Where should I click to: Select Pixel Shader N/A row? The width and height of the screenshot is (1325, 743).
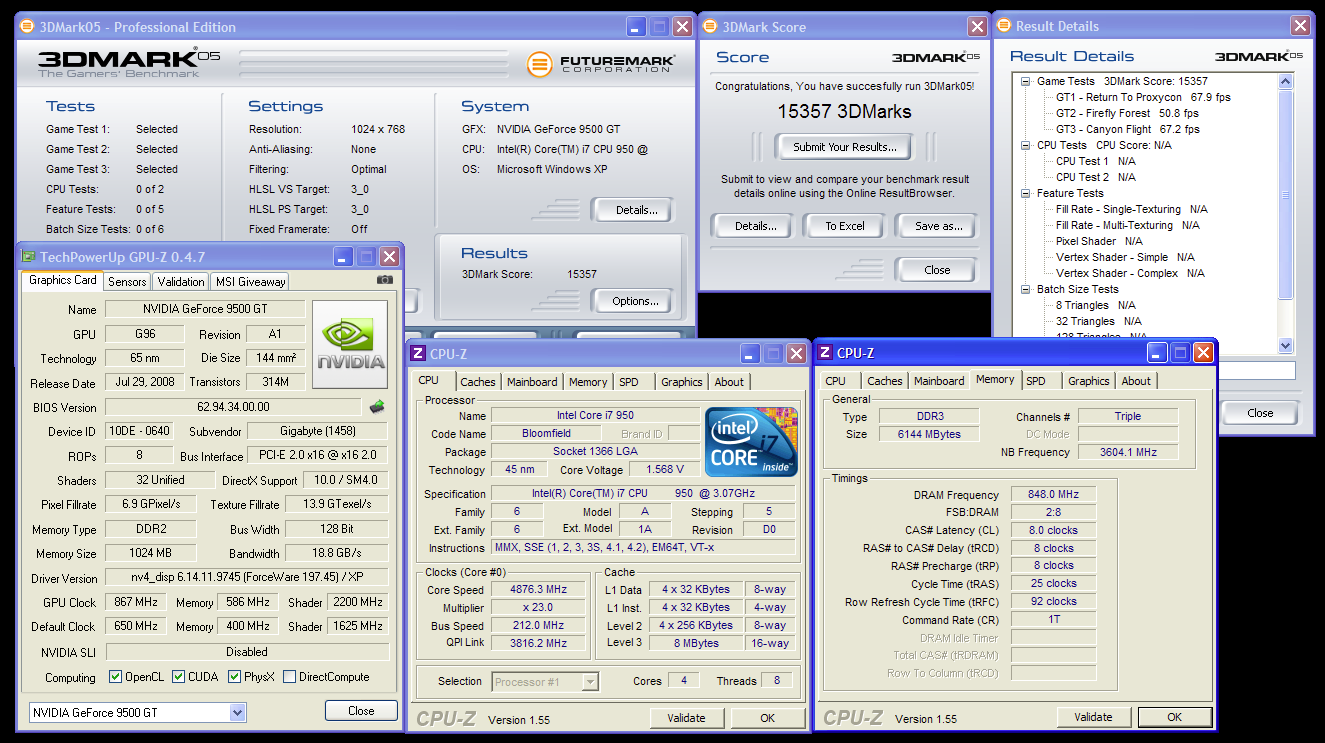coord(1099,242)
